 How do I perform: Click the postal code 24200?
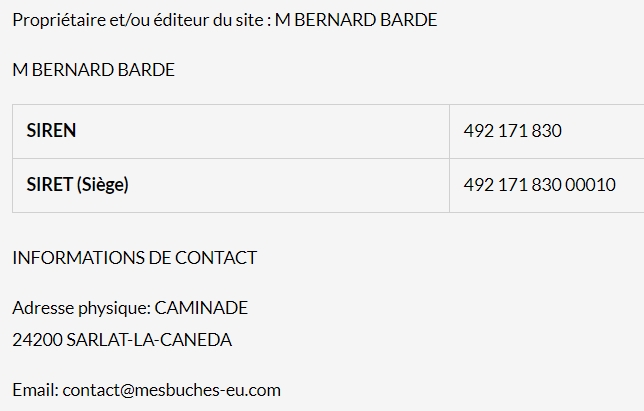point(37,340)
